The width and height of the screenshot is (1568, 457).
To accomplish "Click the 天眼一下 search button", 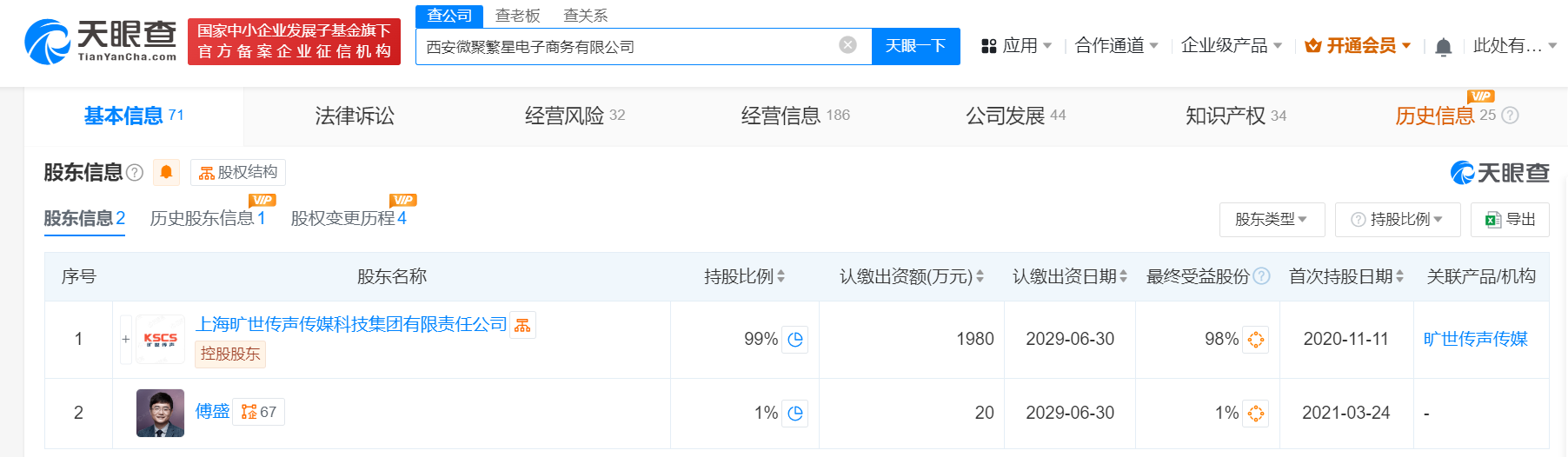I will pos(915,46).
